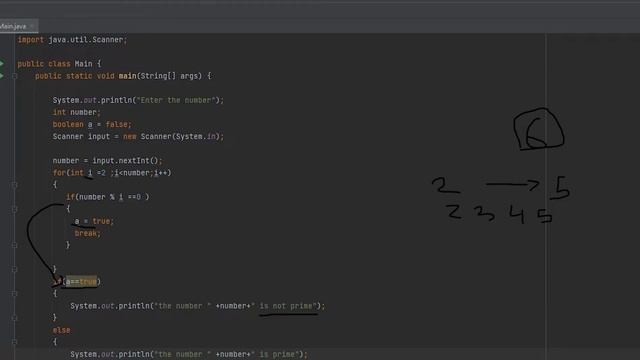Click 'new Scanner(System.in)' expression

point(172,136)
